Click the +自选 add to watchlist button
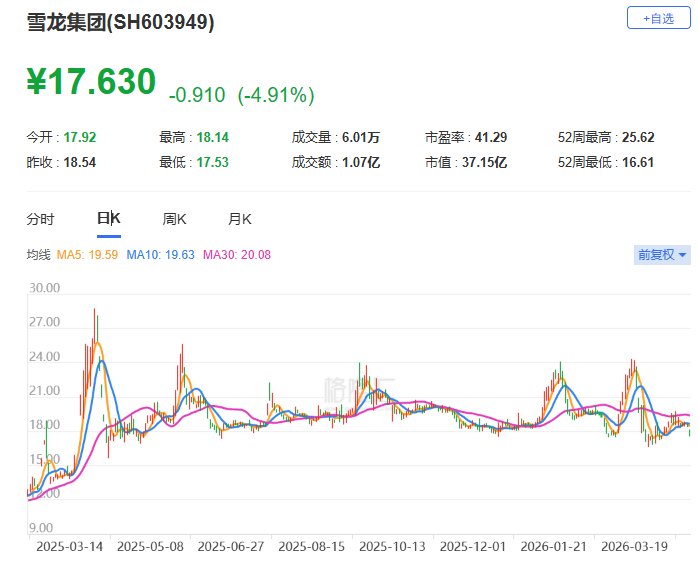The height and width of the screenshot is (561, 699). pyautogui.click(x=658, y=18)
